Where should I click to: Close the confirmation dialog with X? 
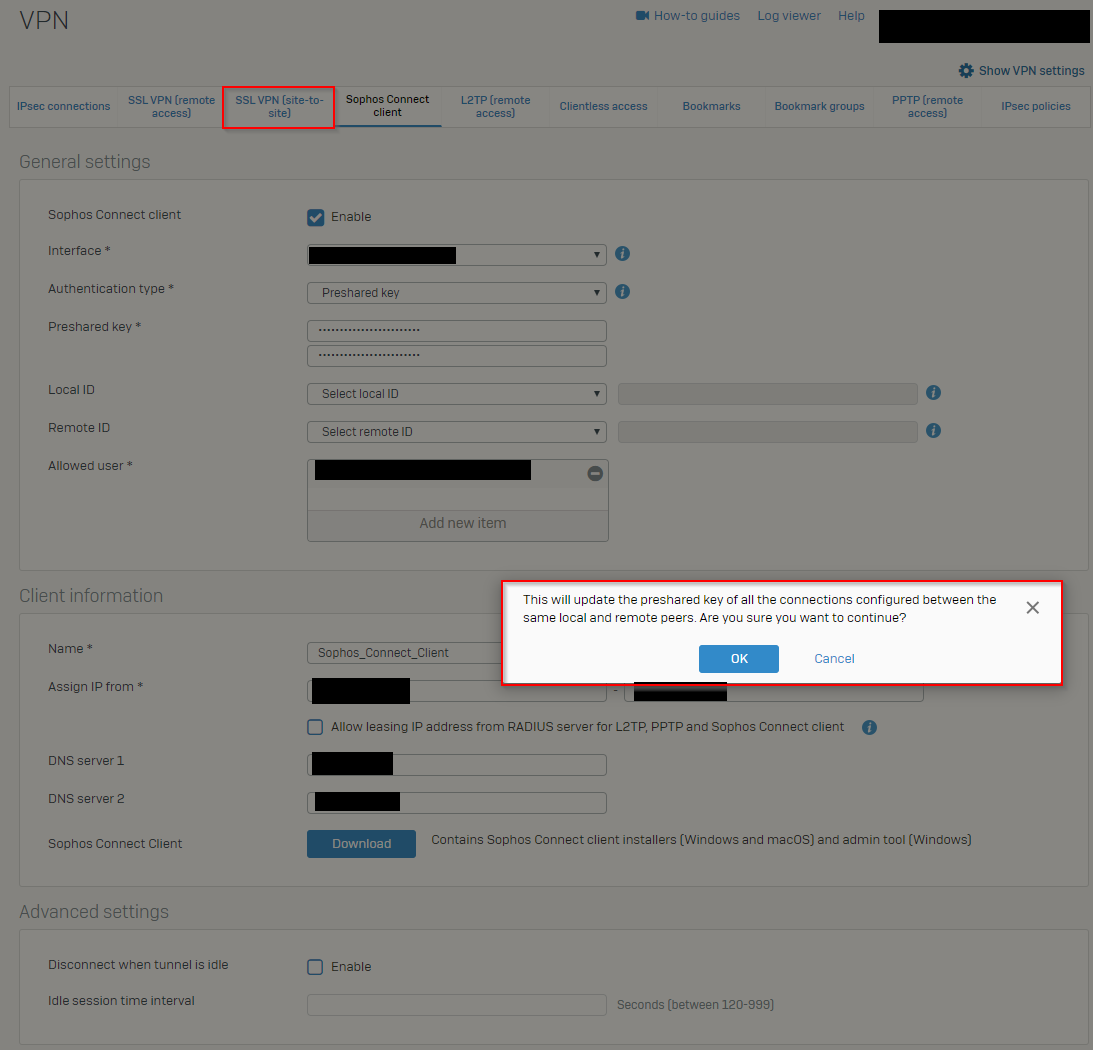[x=1032, y=608]
